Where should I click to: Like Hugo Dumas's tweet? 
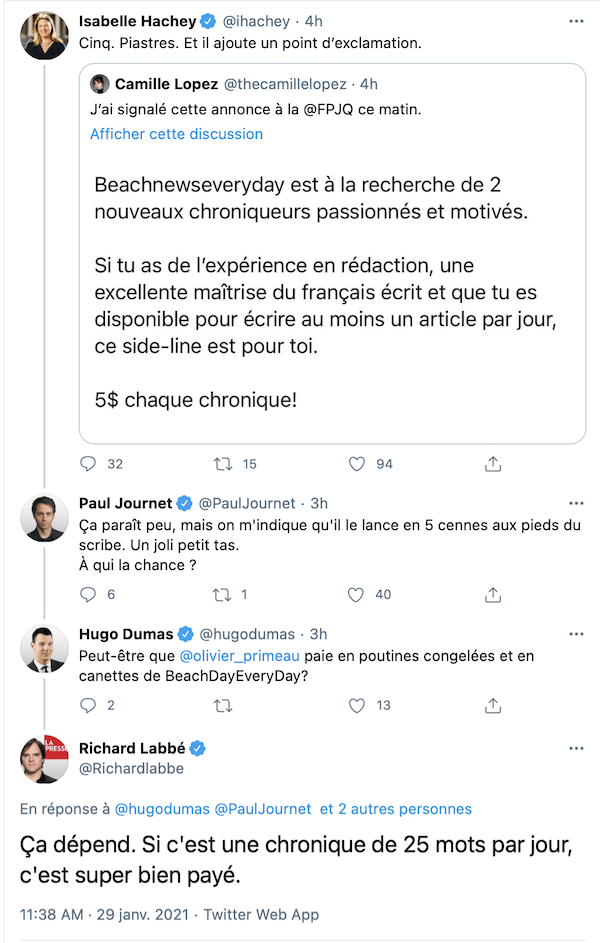356,705
